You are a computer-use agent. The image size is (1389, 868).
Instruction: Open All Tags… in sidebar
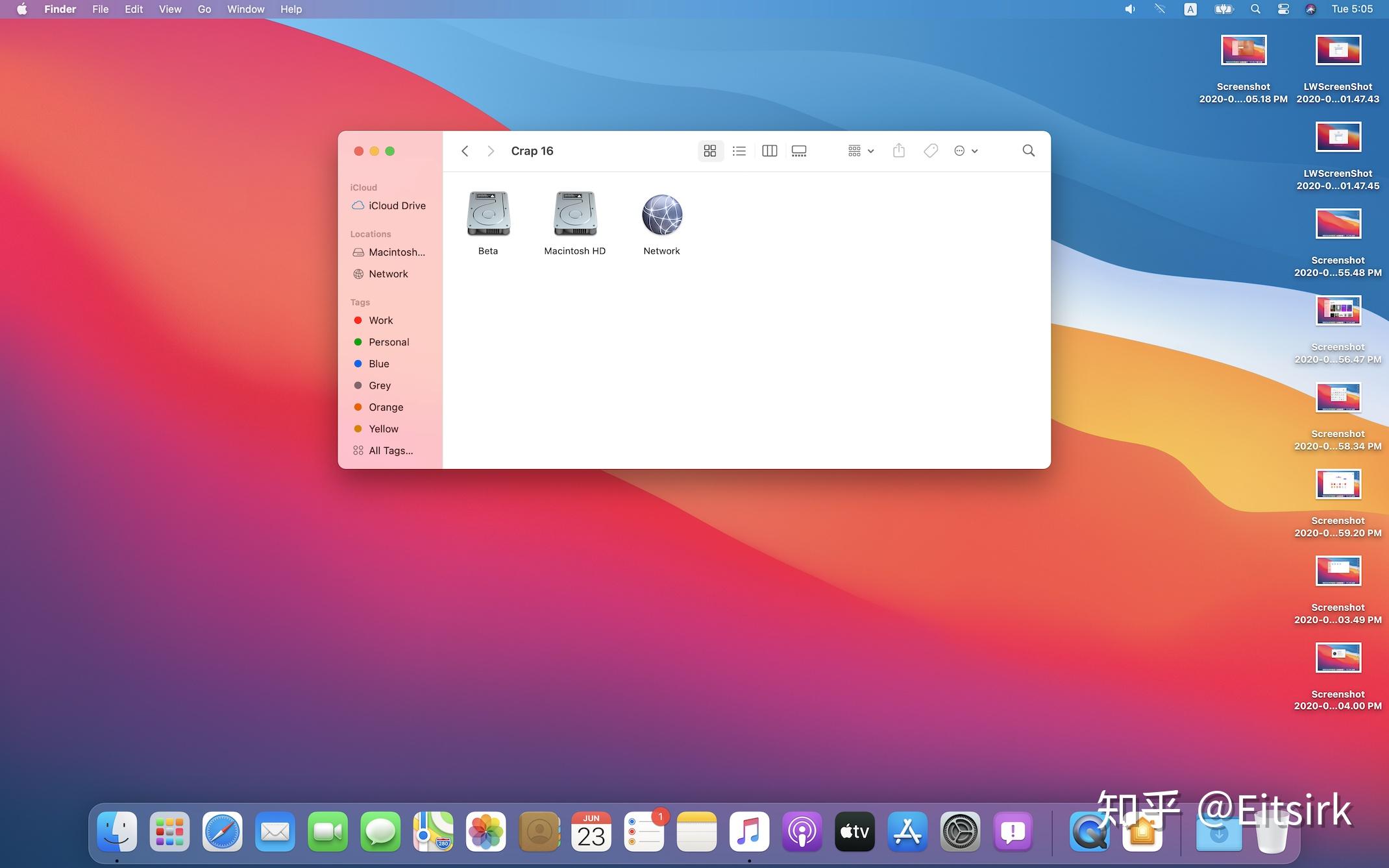(x=390, y=451)
